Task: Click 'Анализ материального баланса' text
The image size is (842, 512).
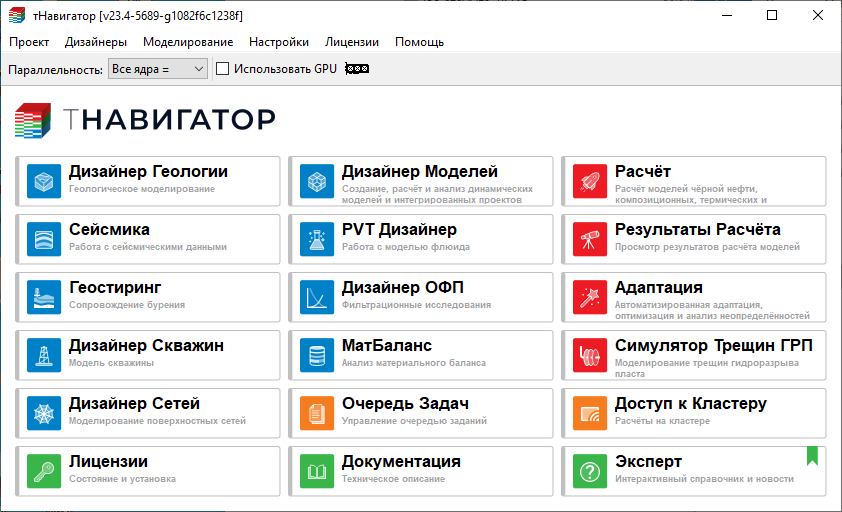Action: (x=413, y=363)
